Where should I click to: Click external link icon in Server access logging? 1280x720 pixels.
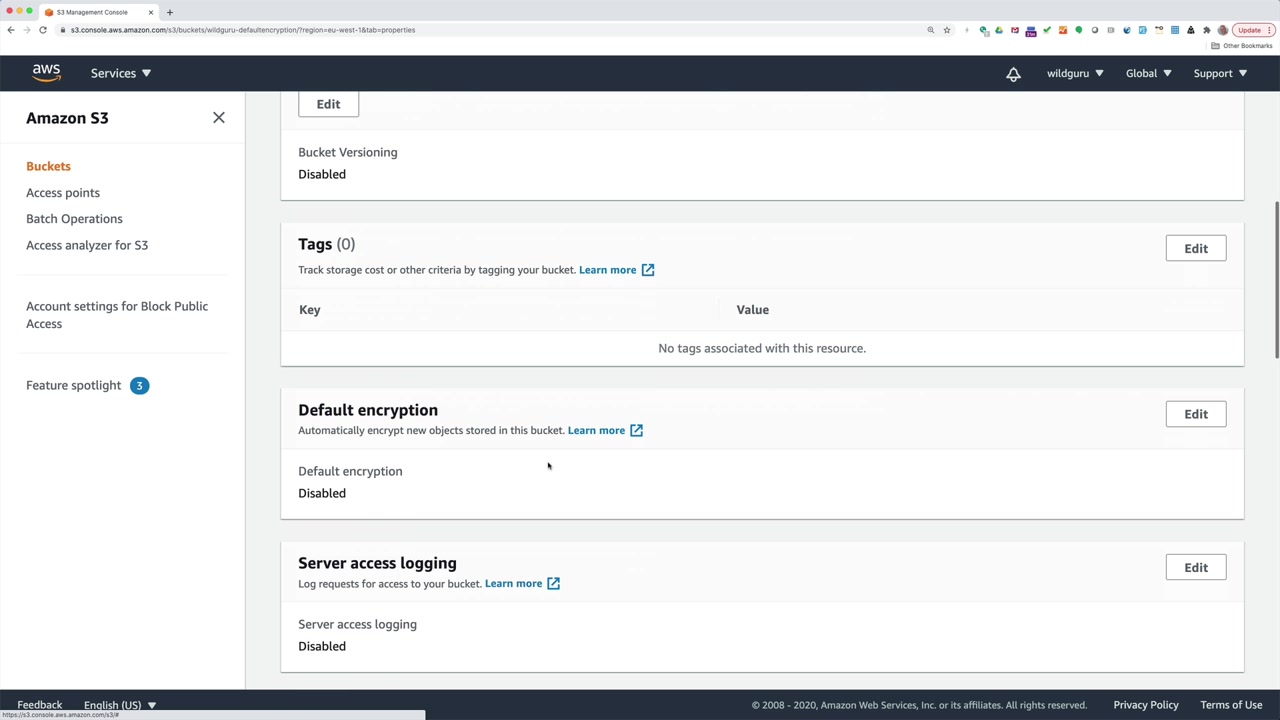click(553, 584)
